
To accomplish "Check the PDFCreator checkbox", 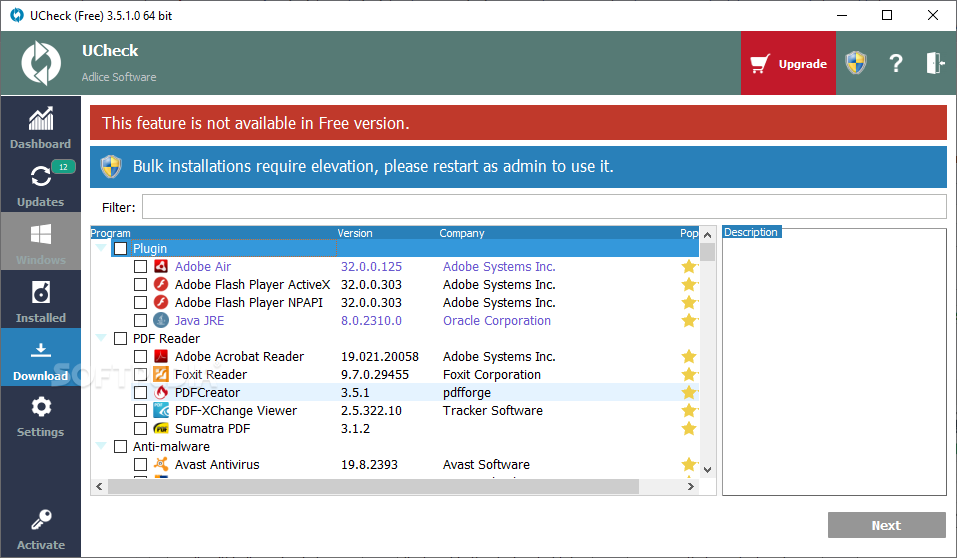I will pos(140,393).
